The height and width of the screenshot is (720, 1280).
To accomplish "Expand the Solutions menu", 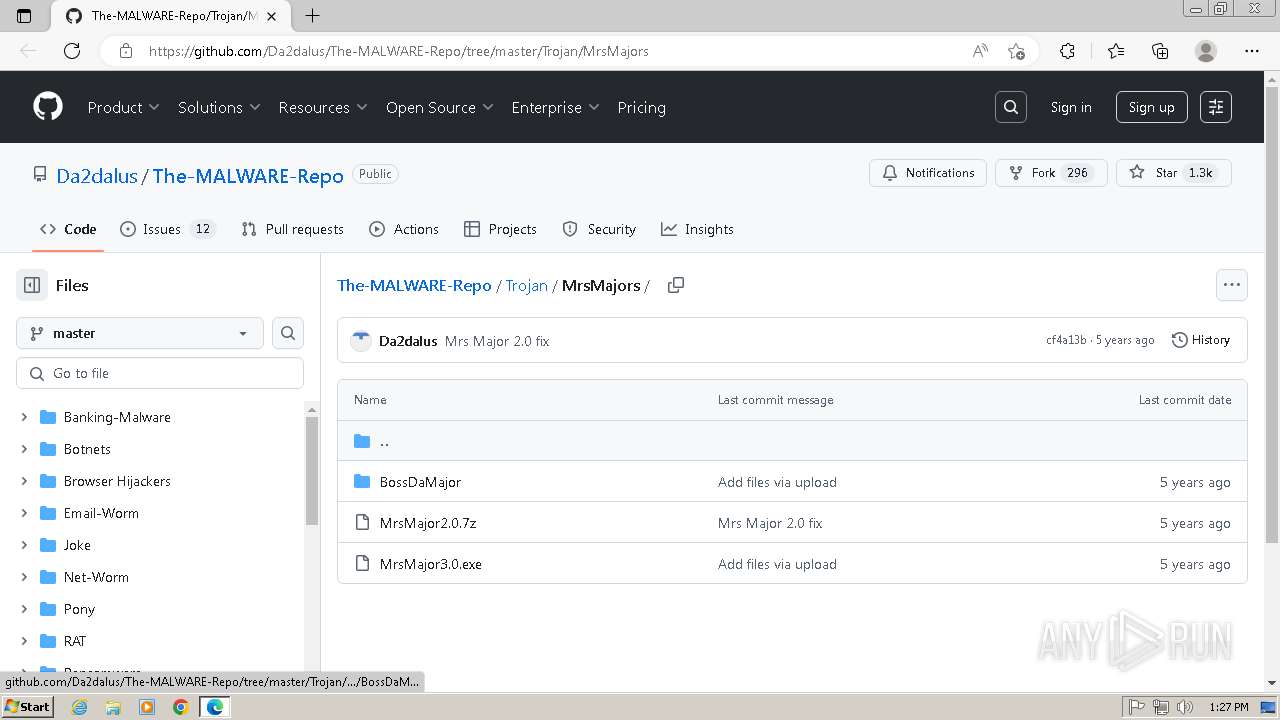I will pos(219,107).
